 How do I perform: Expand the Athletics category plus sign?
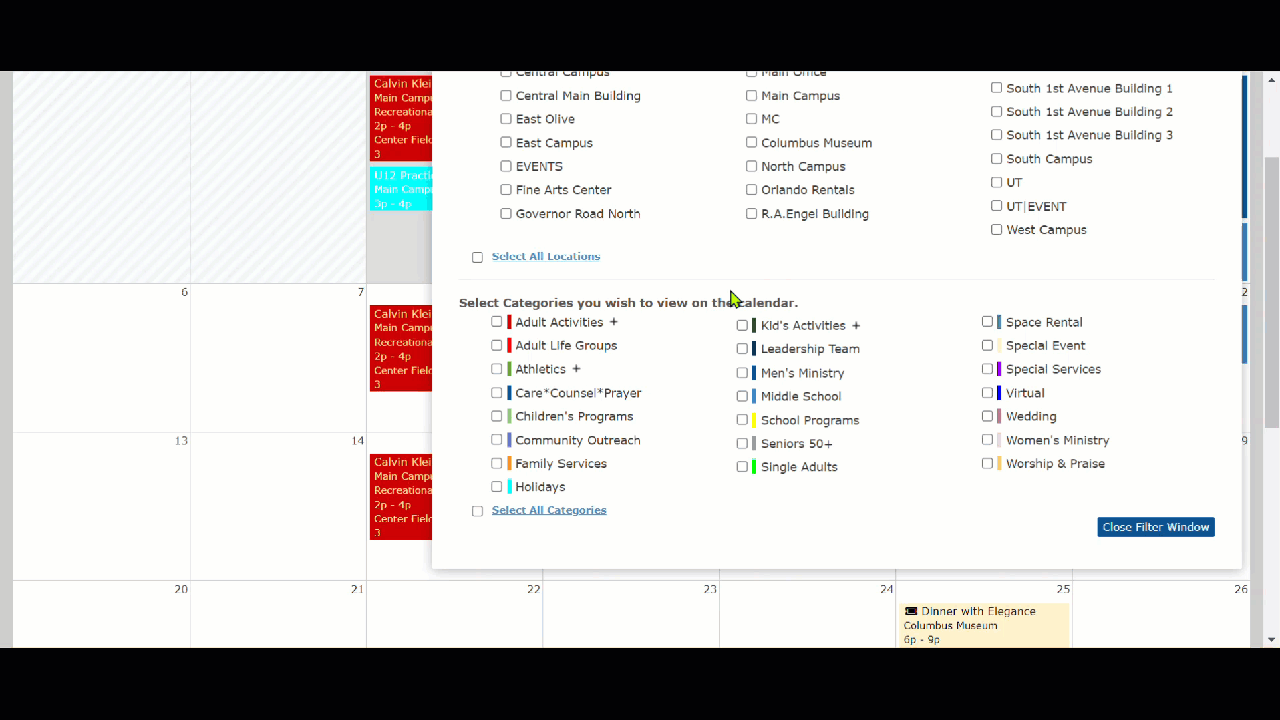(x=576, y=369)
